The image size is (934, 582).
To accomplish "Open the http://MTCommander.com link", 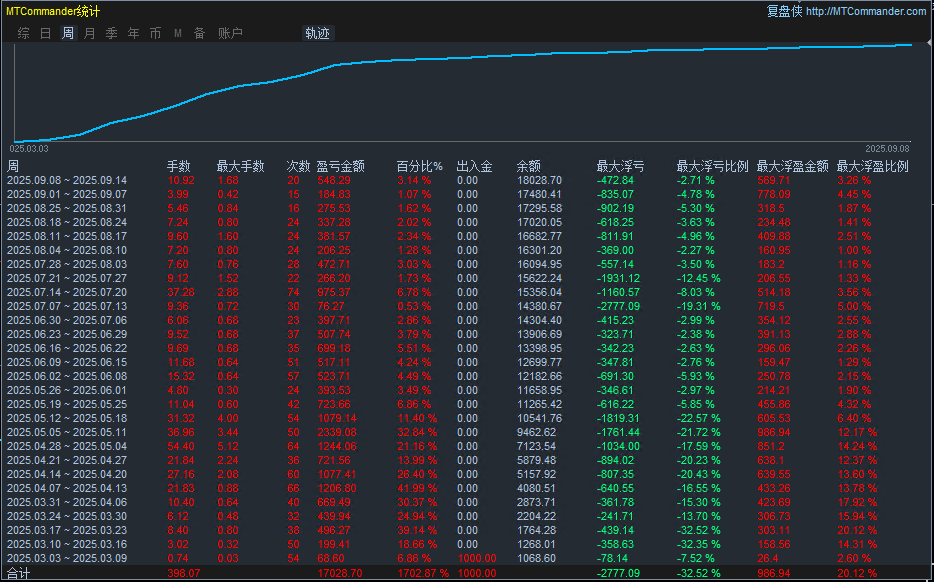I will point(865,11).
